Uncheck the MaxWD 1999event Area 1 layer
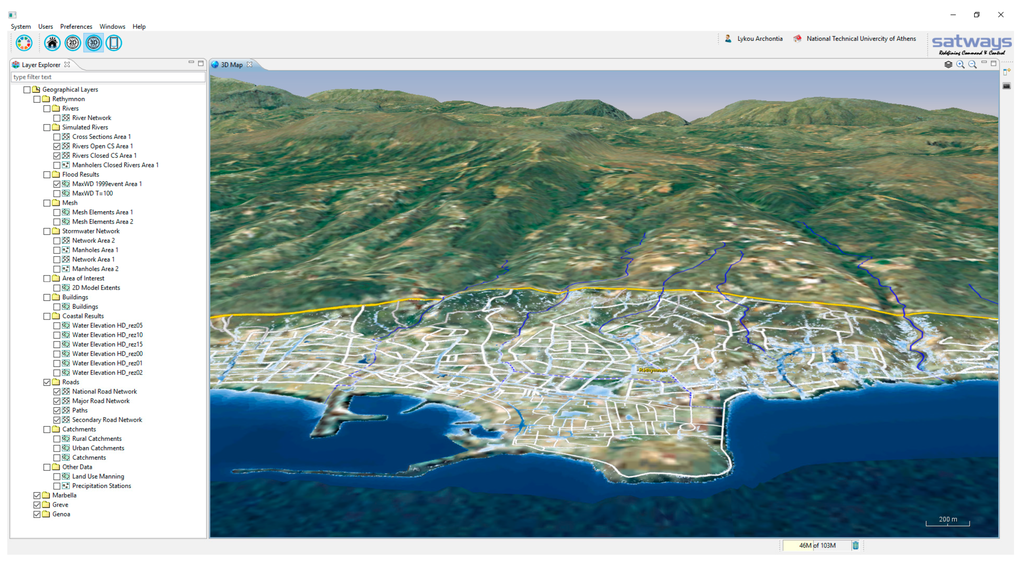 (x=57, y=184)
